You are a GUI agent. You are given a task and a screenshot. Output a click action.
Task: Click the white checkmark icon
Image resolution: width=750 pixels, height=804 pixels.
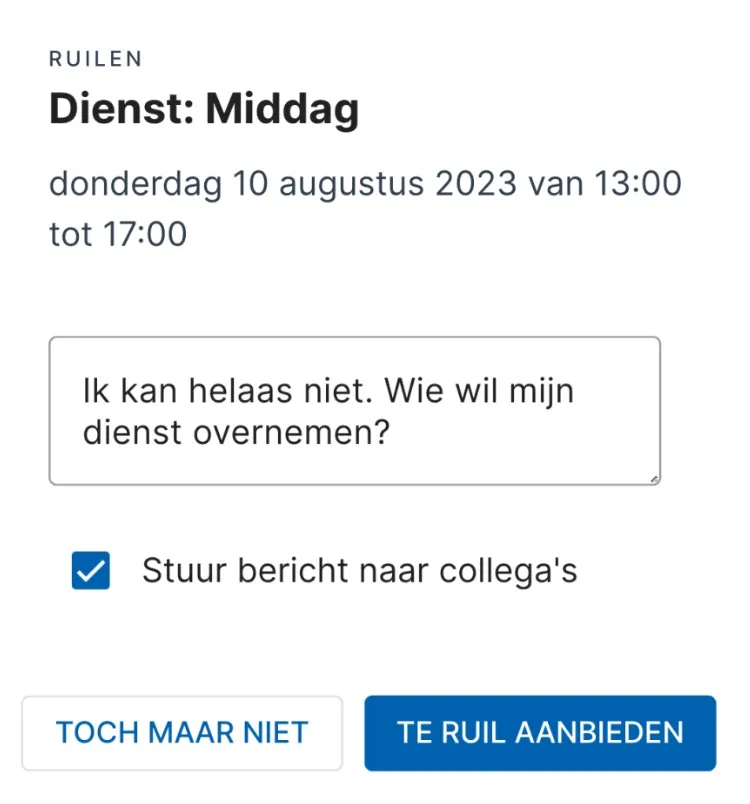(90, 571)
